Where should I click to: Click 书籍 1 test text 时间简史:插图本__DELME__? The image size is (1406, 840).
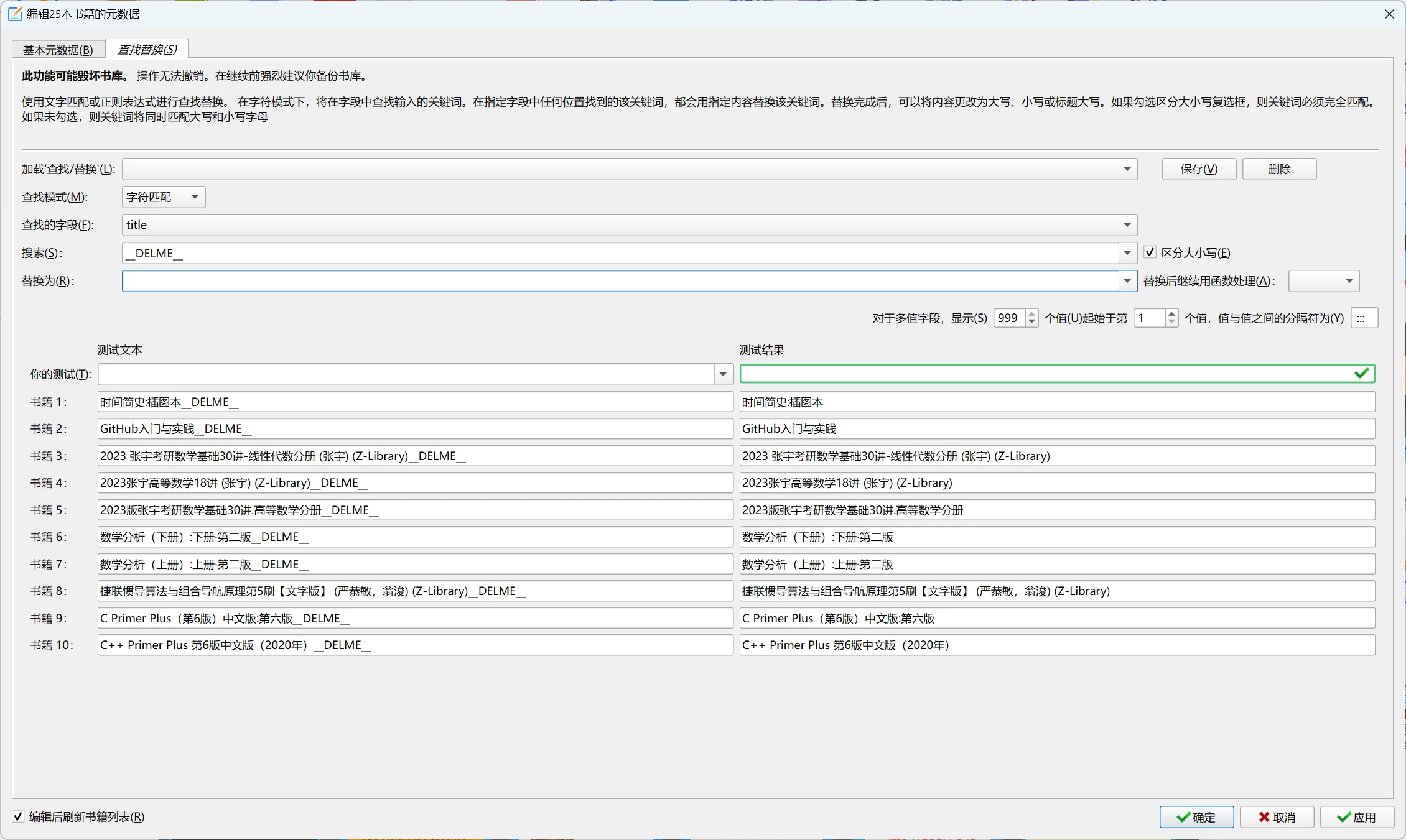[415, 402]
